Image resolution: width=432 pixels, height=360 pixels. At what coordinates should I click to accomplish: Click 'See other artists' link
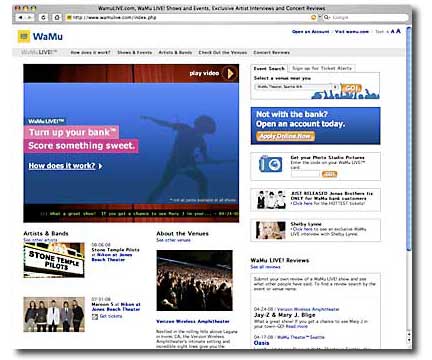tap(40, 240)
